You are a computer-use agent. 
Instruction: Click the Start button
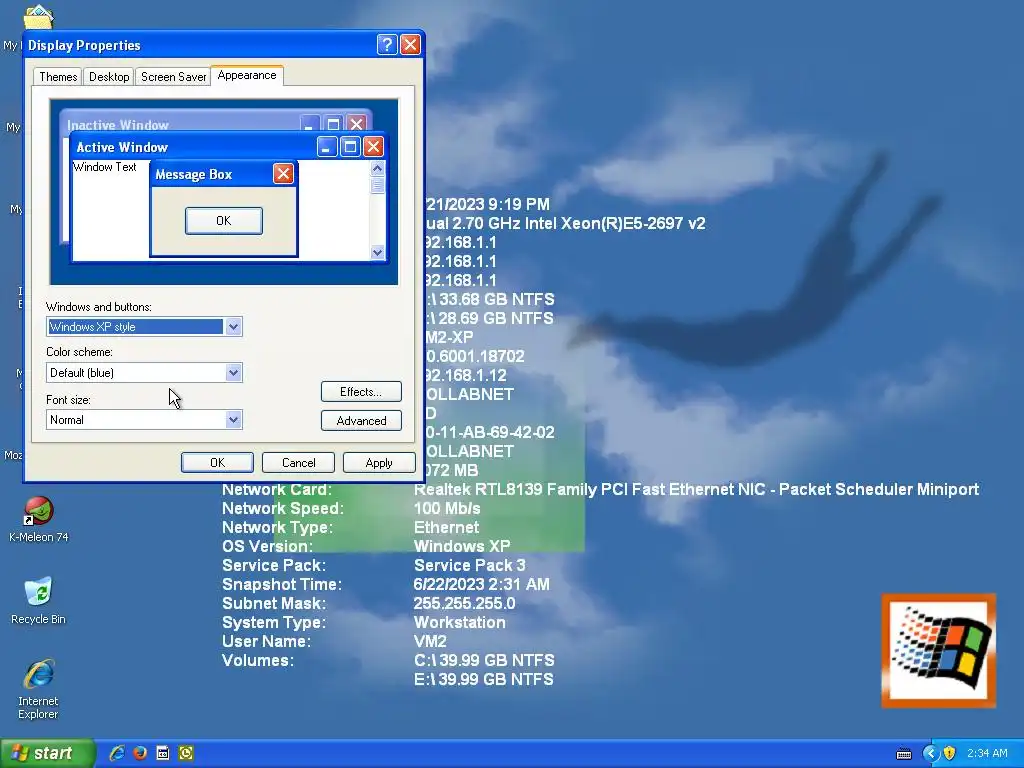[x=48, y=753]
